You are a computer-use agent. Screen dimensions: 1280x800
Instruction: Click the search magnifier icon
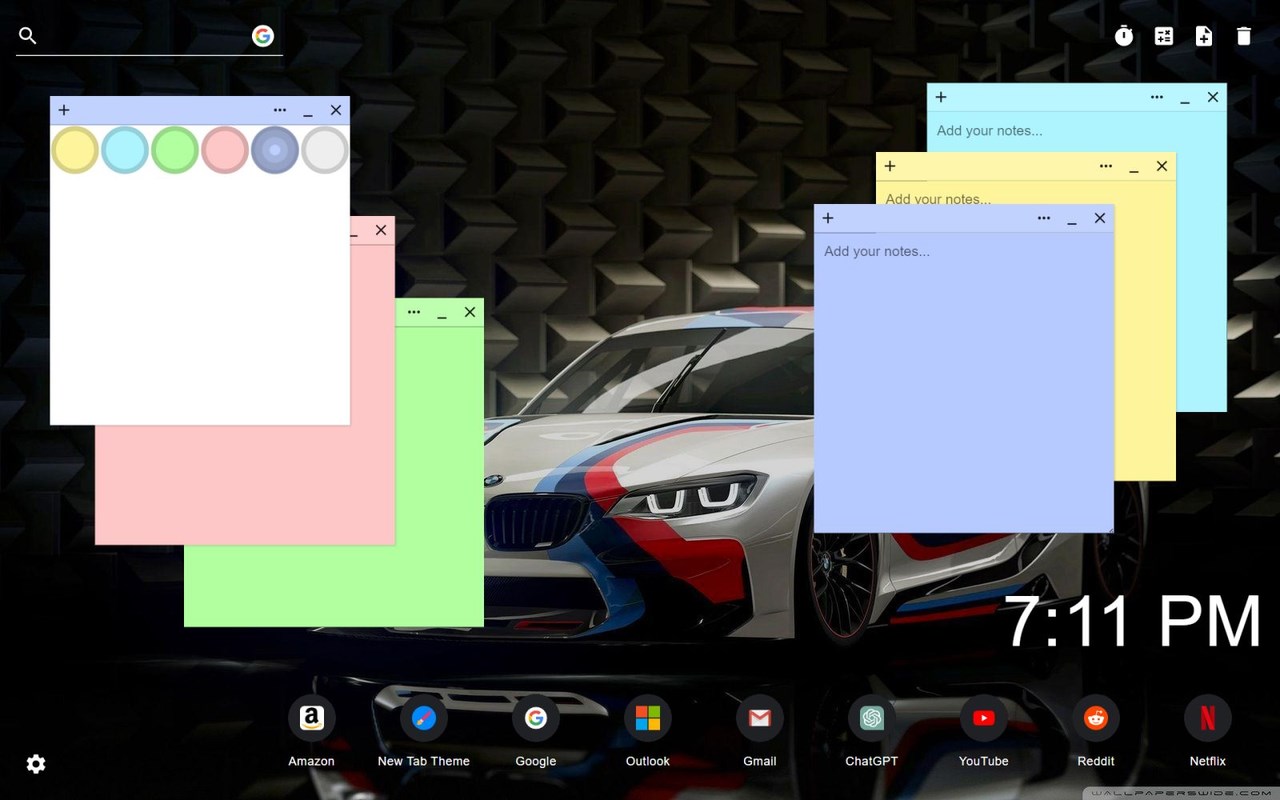[x=28, y=36]
